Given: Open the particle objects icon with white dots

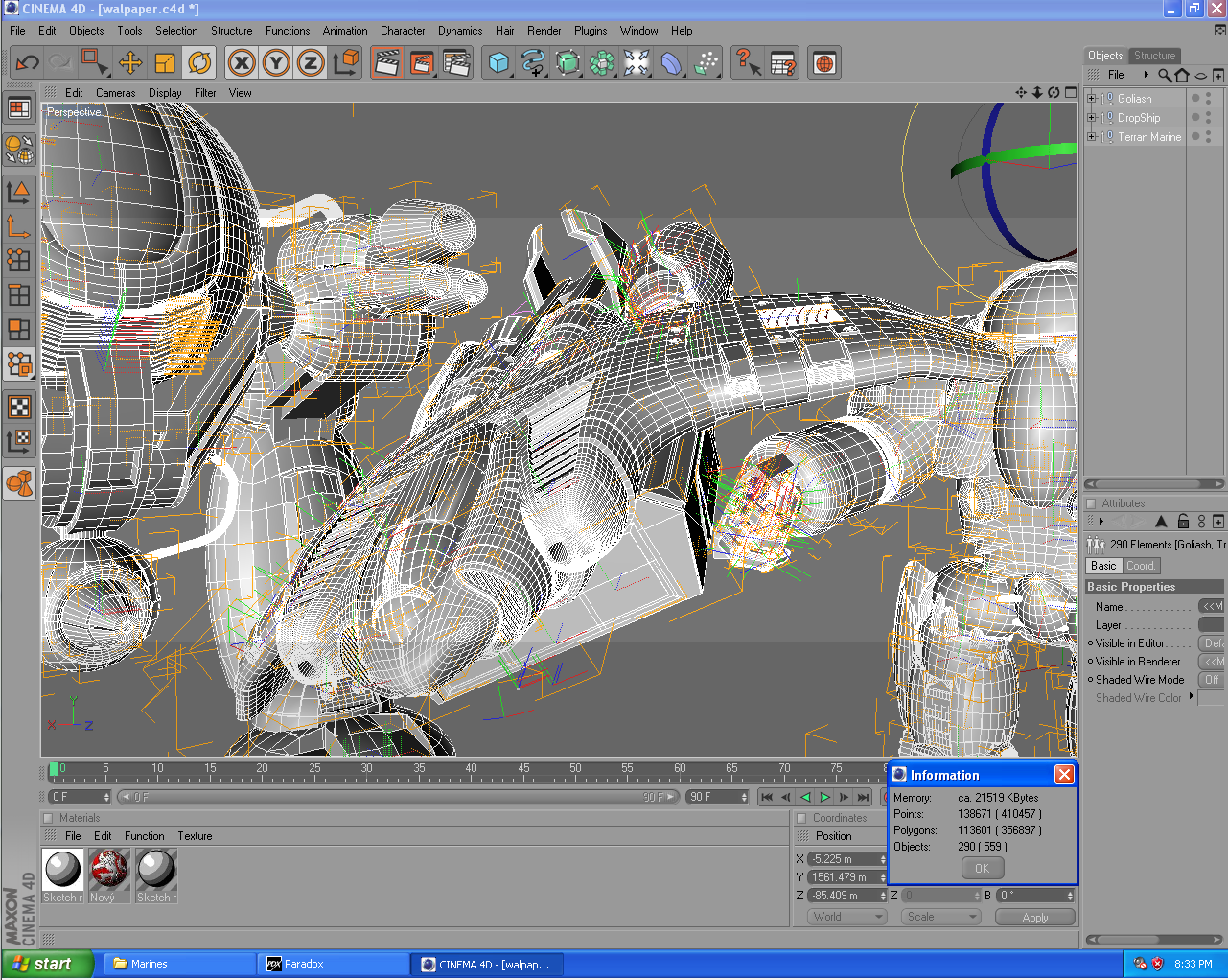Looking at the screenshot, I should click(x=706, y=63).
